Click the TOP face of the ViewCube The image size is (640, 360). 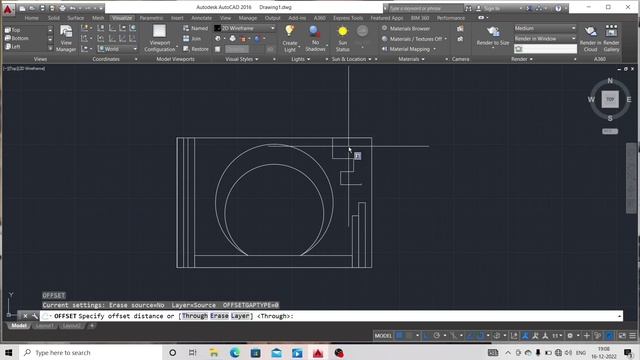point(610,99)
